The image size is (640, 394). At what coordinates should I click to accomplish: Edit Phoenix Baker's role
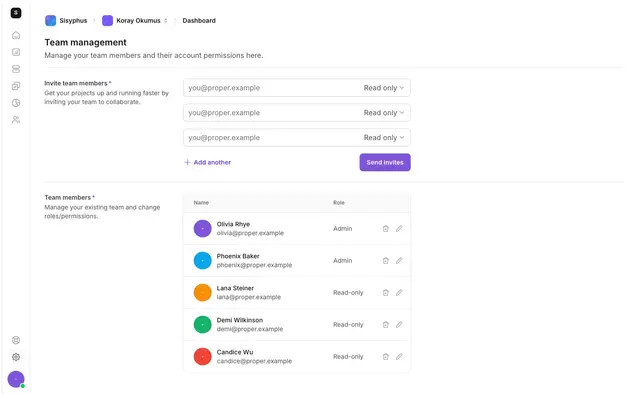pos(399,260)
